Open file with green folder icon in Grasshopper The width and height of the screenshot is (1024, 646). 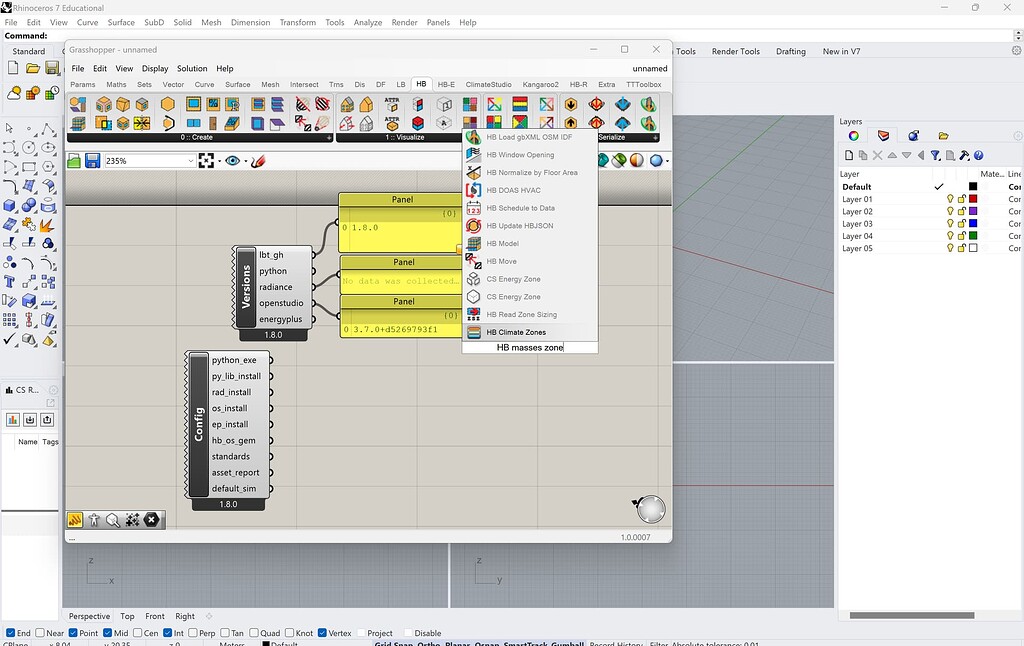coord(74,161)
